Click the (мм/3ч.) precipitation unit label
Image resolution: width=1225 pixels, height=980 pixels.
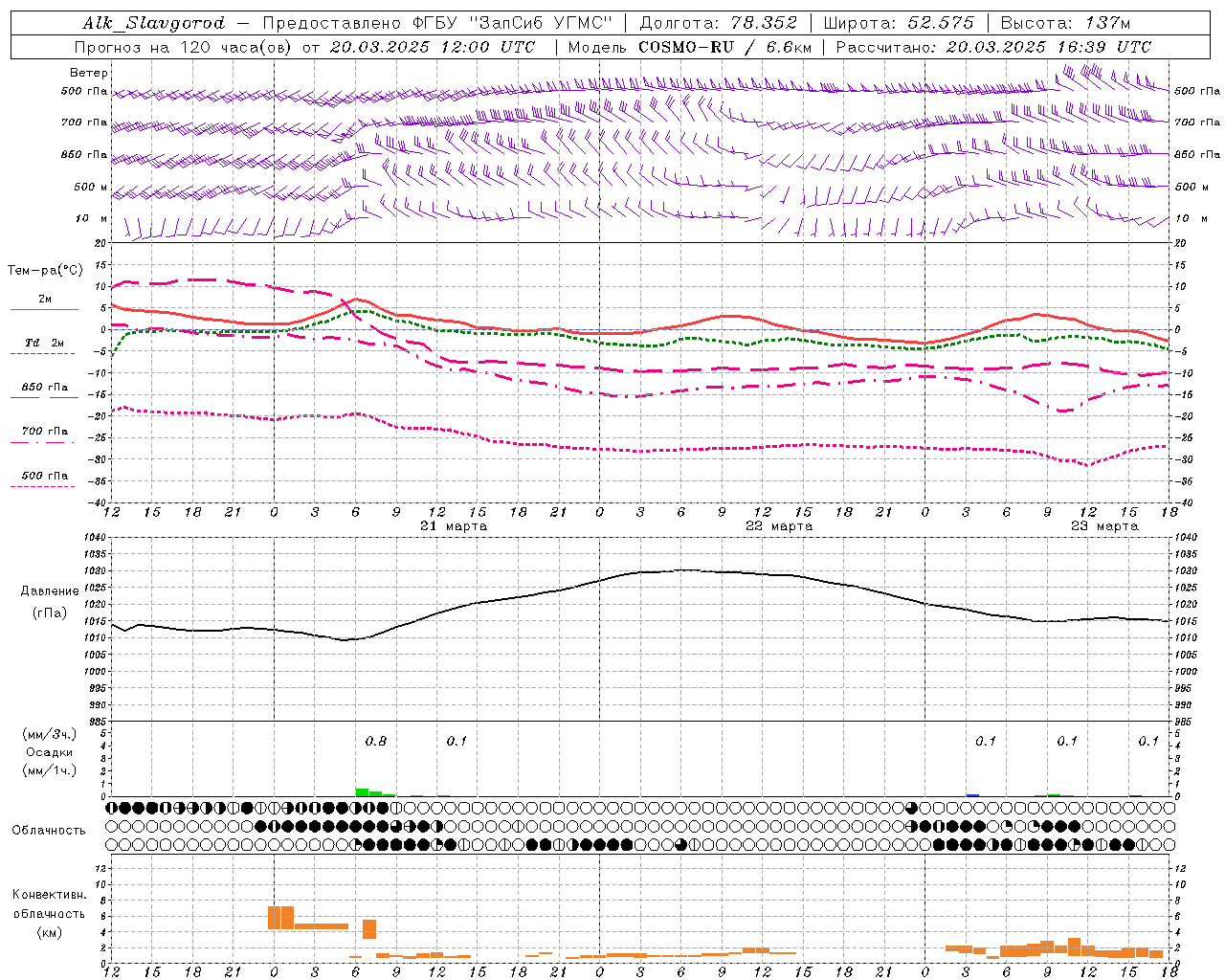pos(49,734)
